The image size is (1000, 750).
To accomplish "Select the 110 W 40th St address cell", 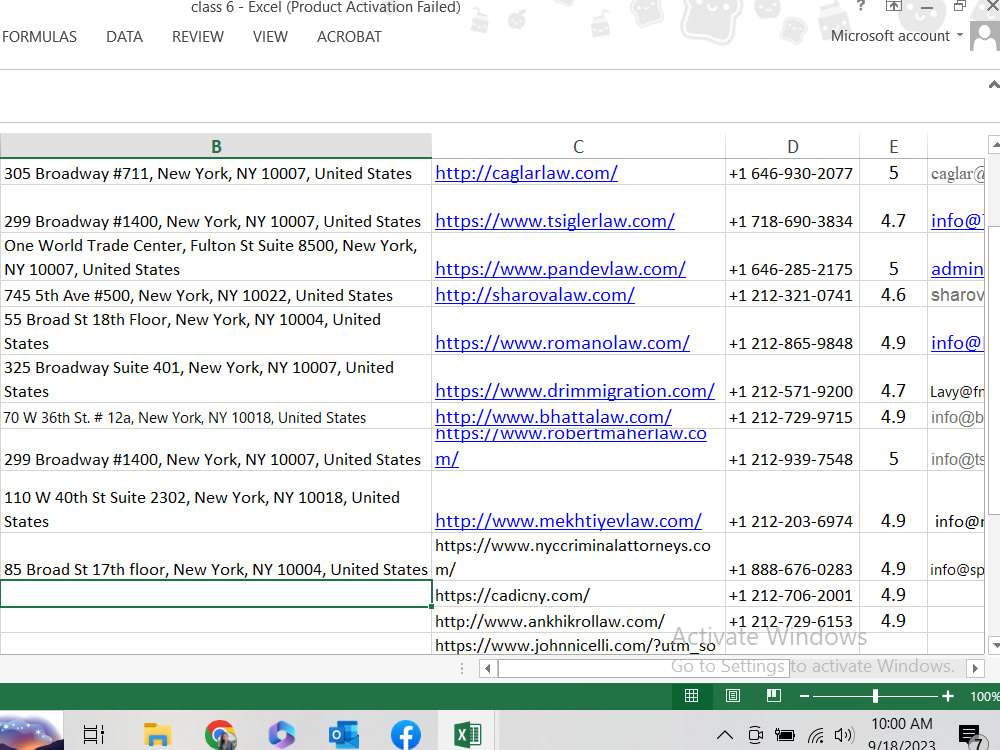I will [x=216, y=503].
